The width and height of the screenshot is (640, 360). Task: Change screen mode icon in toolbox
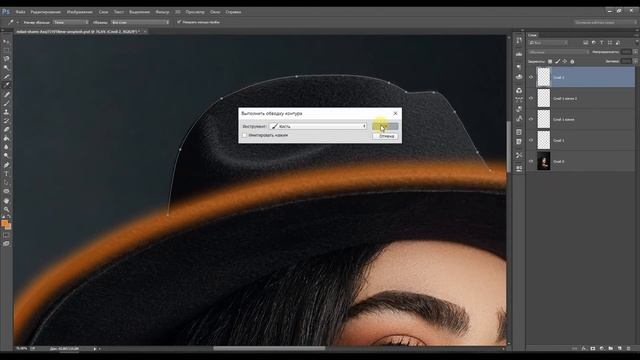(6, 244)
